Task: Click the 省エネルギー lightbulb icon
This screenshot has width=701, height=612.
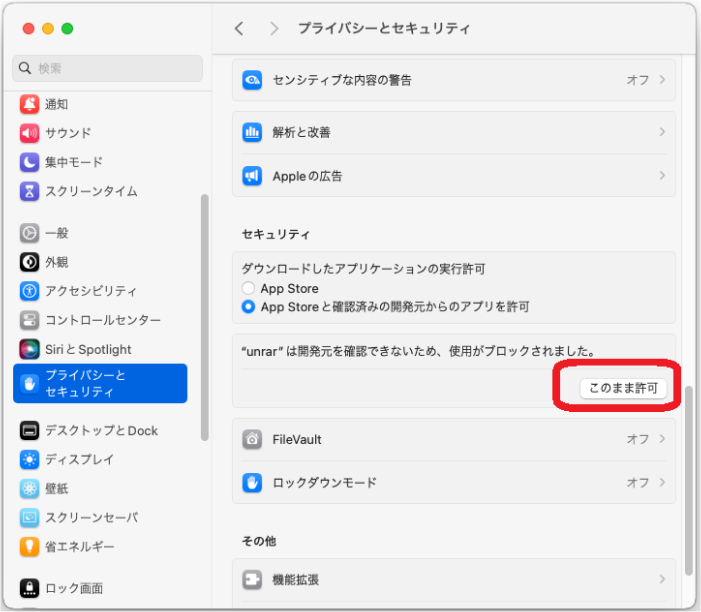Action: [x=30, y=546]
